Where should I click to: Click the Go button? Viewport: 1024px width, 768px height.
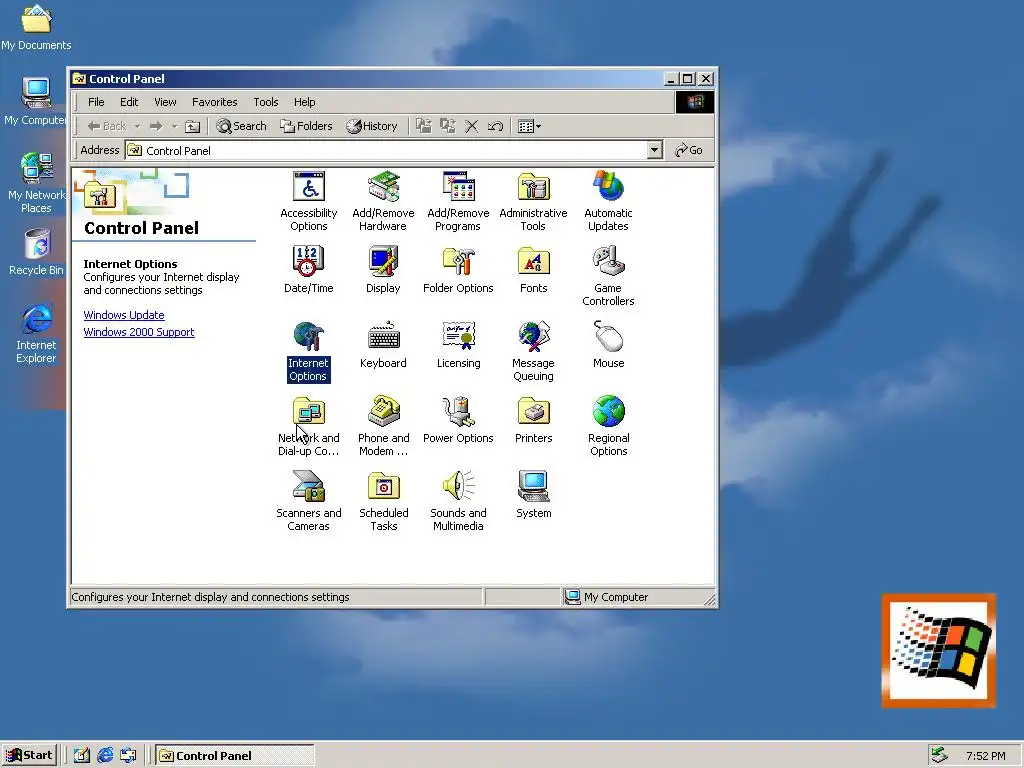pos(689,150)
